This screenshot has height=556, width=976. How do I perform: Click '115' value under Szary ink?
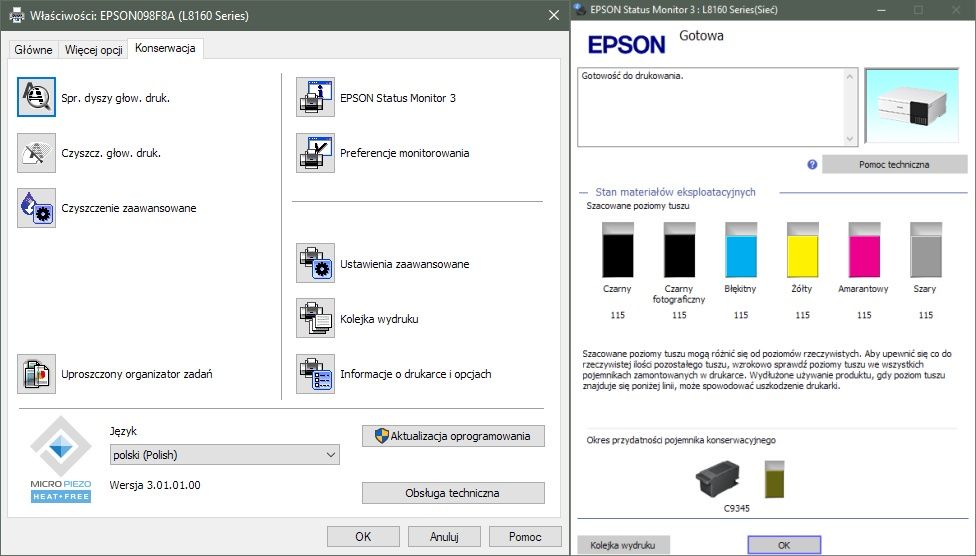click(x=926, y=315)
